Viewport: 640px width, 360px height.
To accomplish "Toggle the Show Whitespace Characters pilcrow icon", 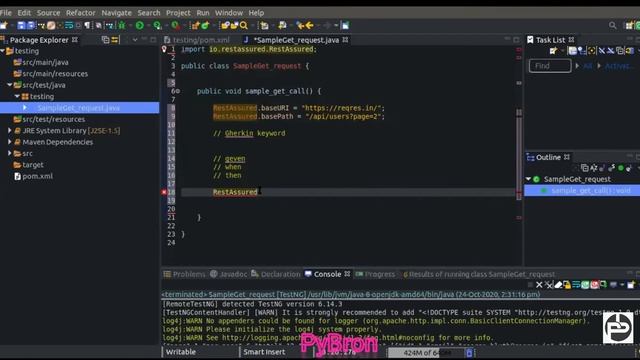I will 87,25.
